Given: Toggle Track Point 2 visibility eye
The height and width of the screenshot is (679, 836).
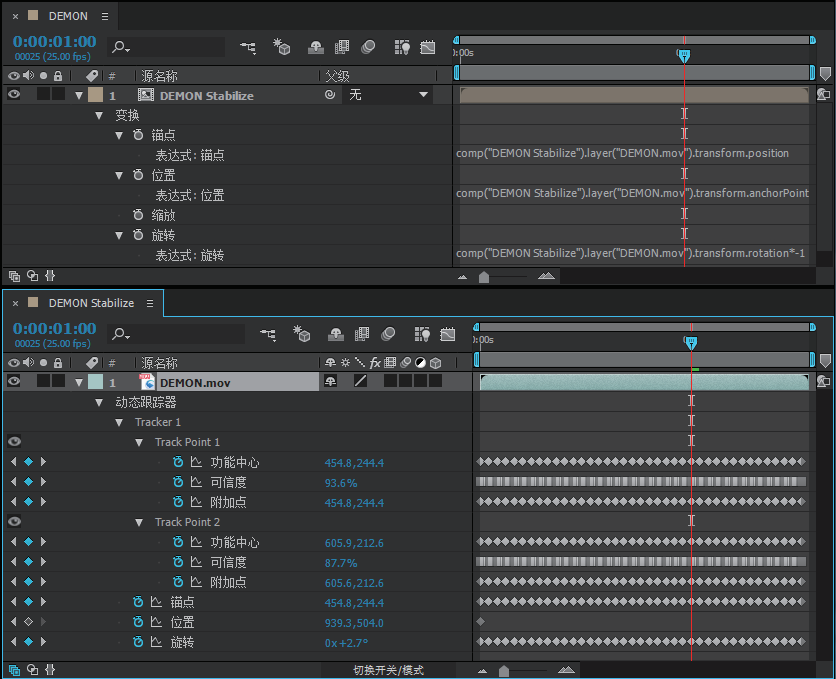Looking at the screenshot, I should (14, 521).
